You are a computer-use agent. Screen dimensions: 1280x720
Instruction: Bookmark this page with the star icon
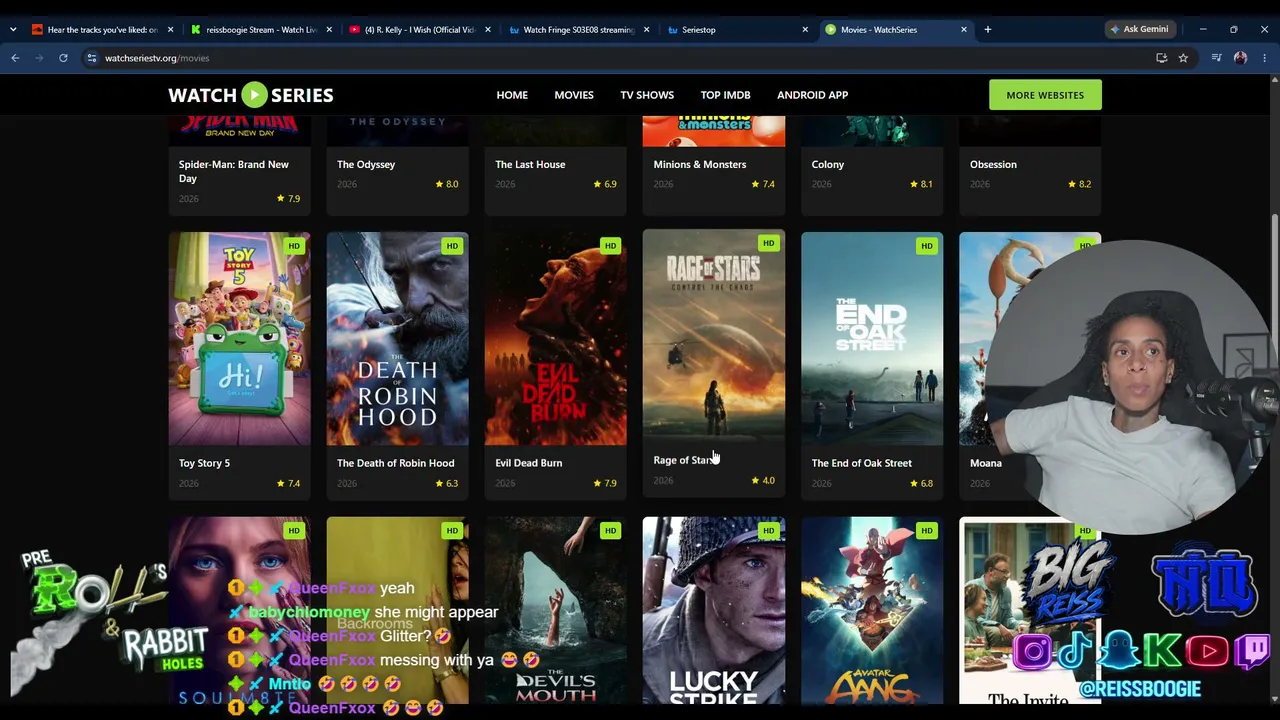pos(1183,58)
